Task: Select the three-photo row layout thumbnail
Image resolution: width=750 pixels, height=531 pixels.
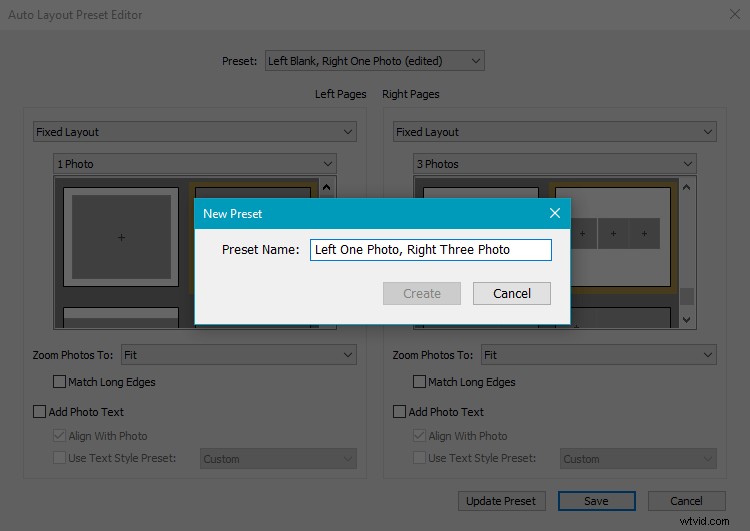Action: coord(620,237)
